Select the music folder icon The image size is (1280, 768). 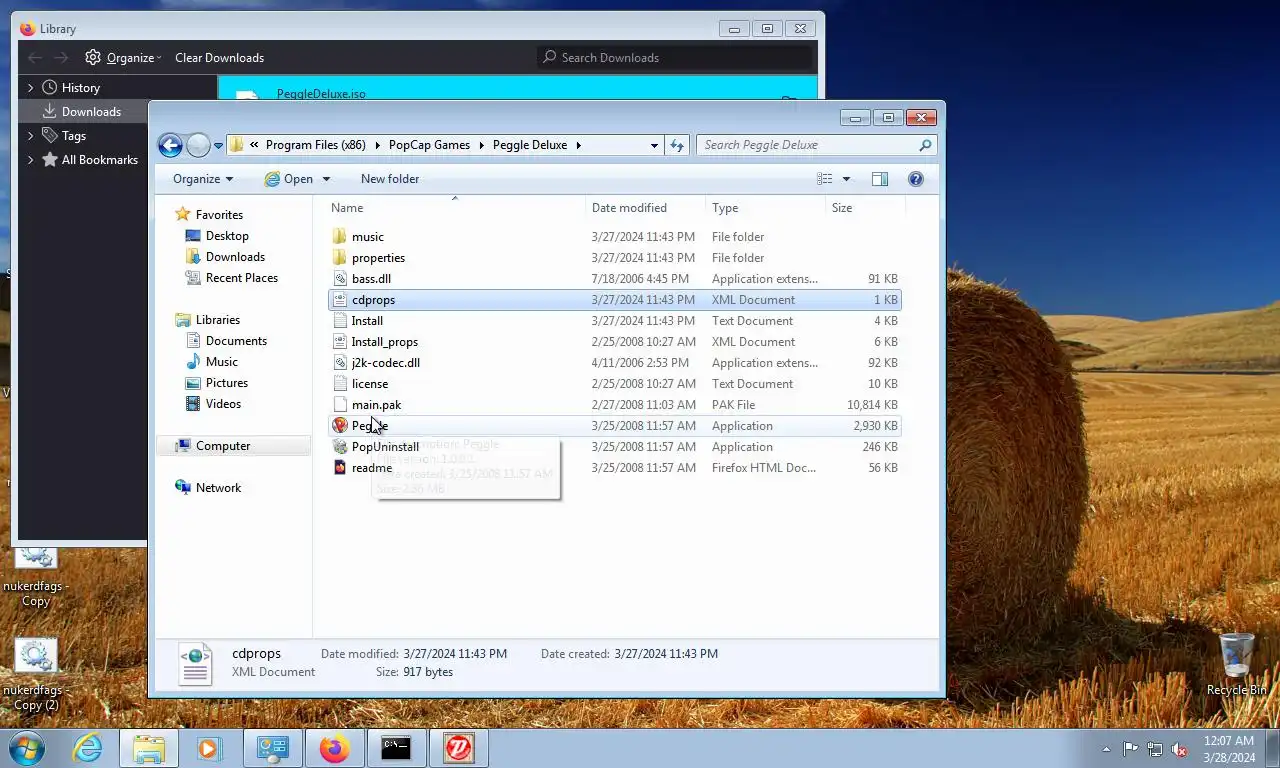tap(340, 237)
